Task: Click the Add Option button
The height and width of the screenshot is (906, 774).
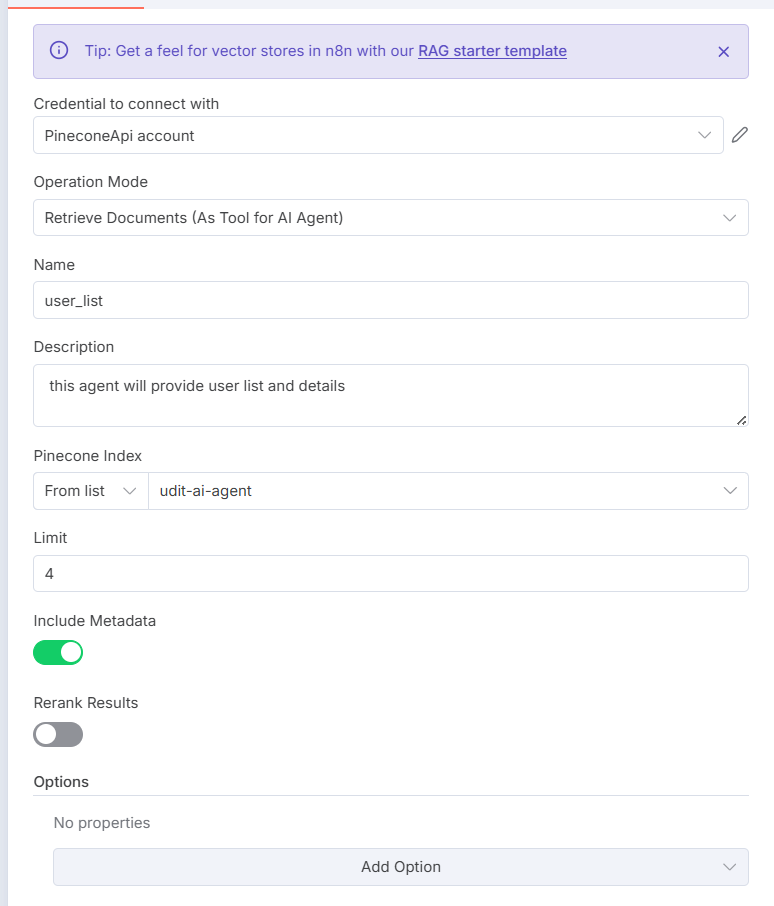Action: pyautogui.click(x=400, y=867)
